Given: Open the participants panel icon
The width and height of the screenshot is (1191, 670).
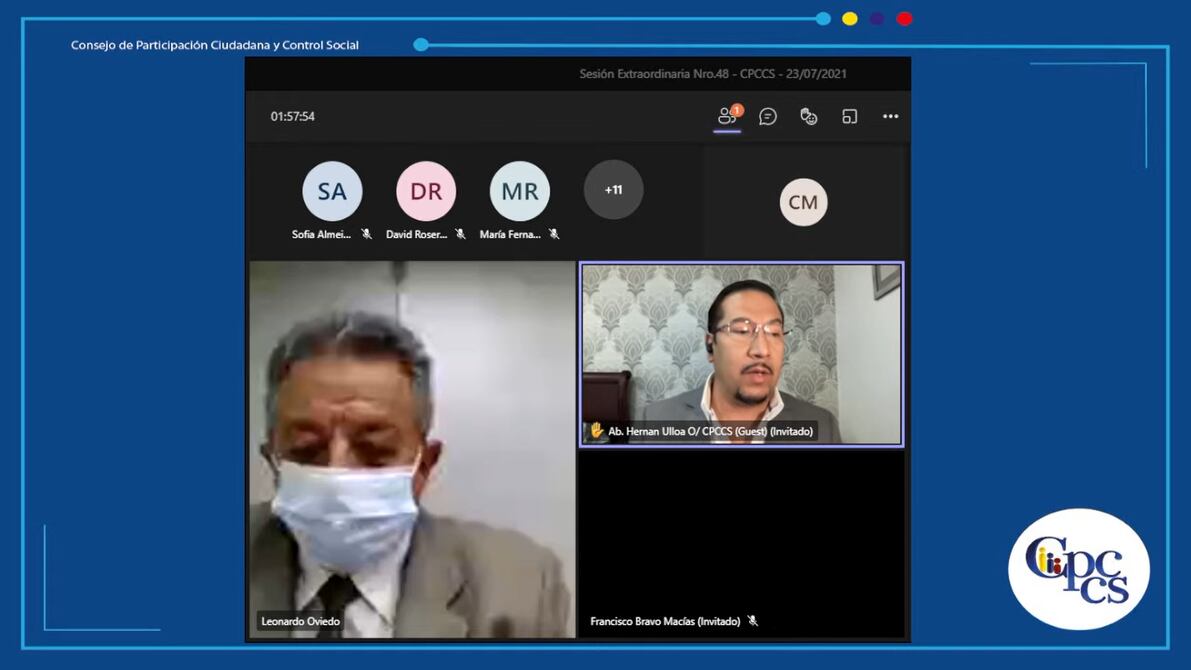Looking at the screenshot, I should pyautogui.click(x=727, y=117).
